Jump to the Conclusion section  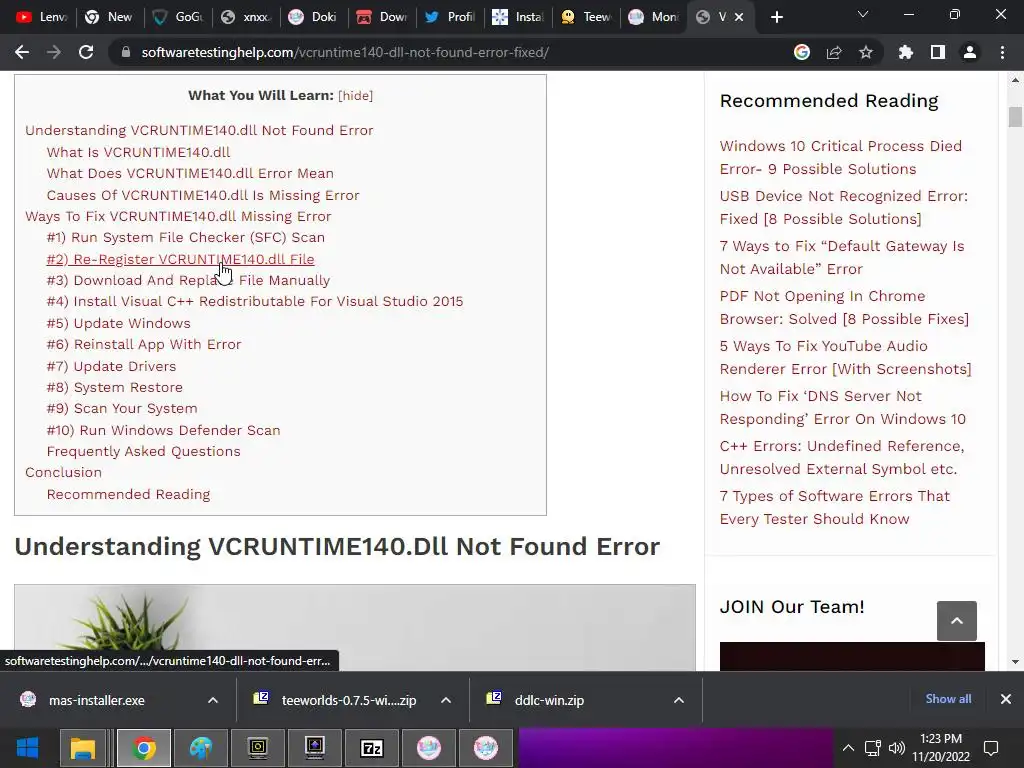point(63,472)
